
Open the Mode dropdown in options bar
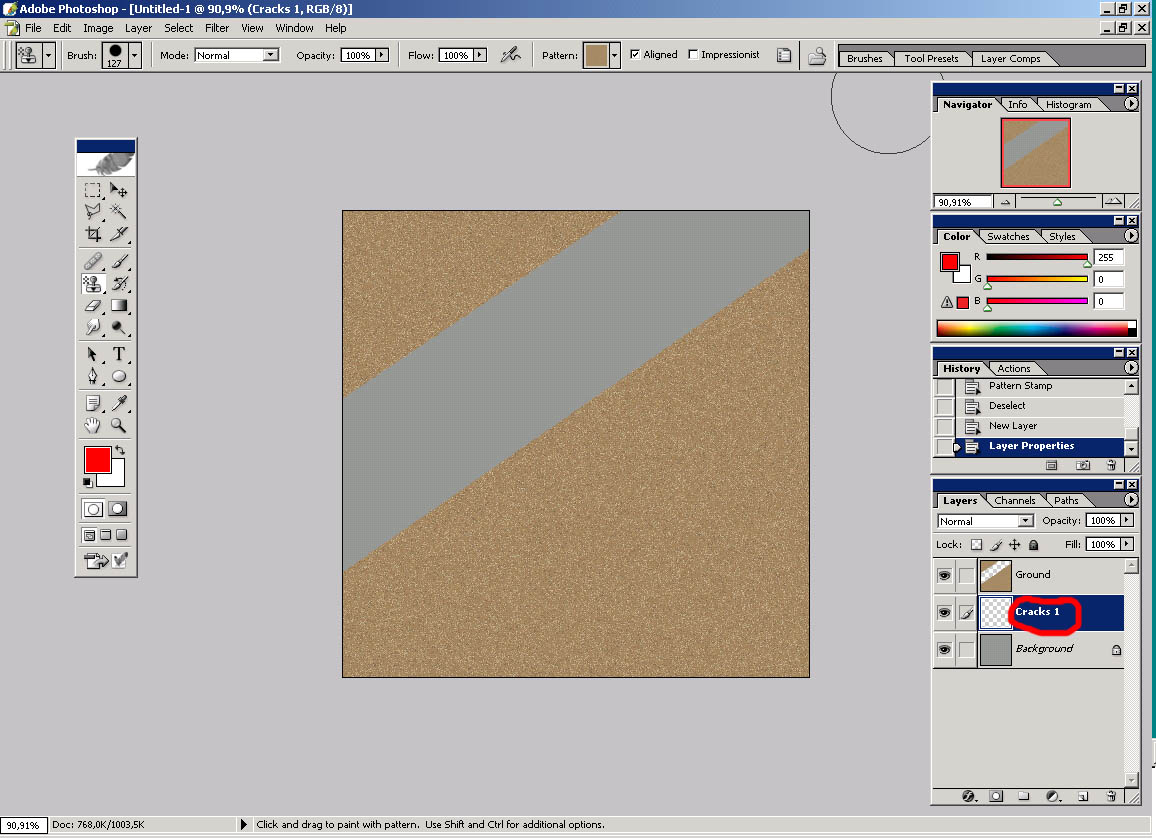click(x=270, y=56)
